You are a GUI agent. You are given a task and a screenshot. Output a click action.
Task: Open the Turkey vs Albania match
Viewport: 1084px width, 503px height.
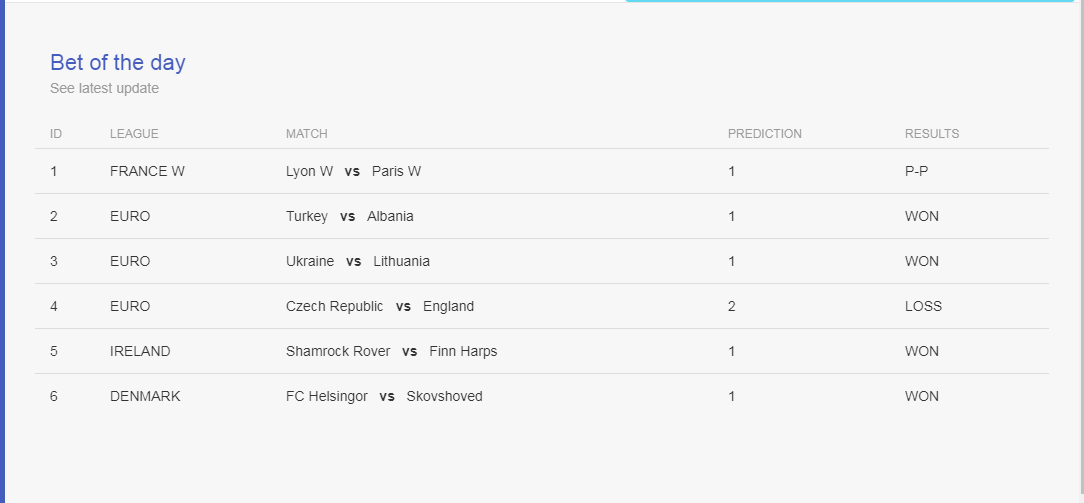point(350,216)
